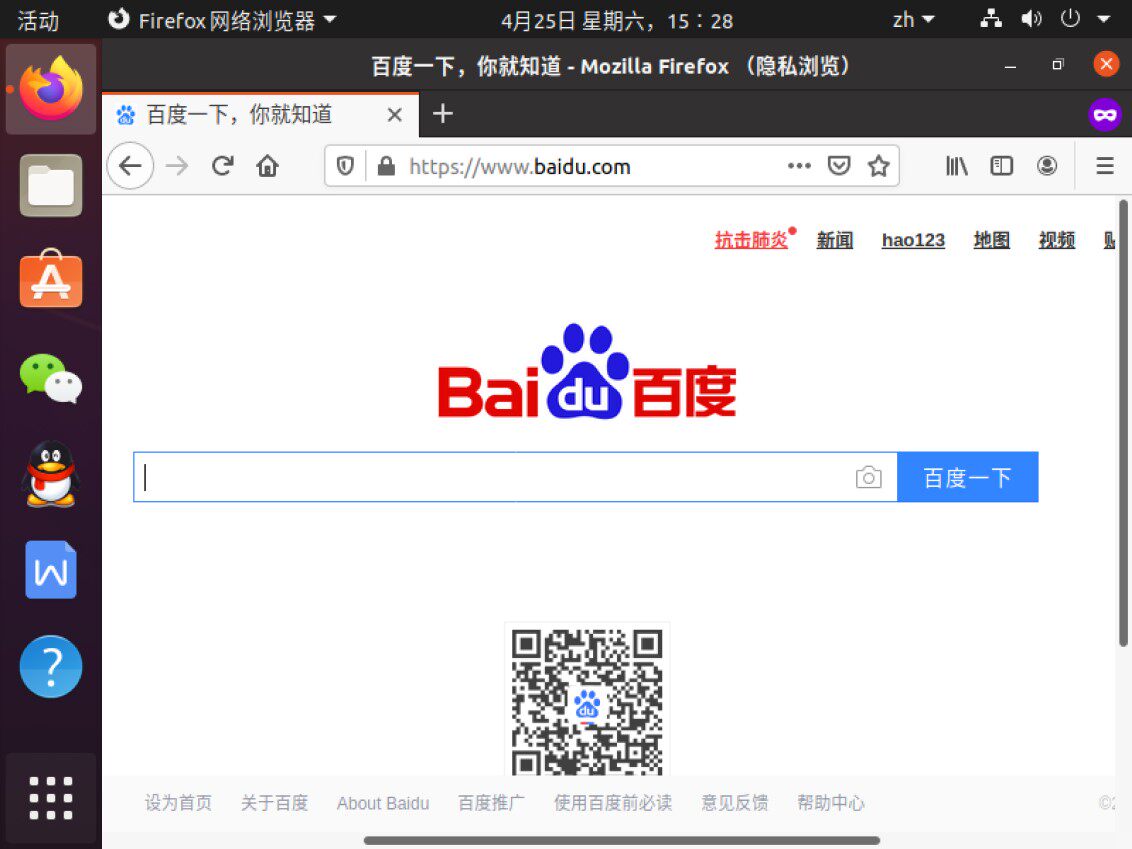Click the private browsing mask icon
Image resolution: width=1132 pixels, height=849 pixels.
pyautogui.click(x=1105, y=114)
